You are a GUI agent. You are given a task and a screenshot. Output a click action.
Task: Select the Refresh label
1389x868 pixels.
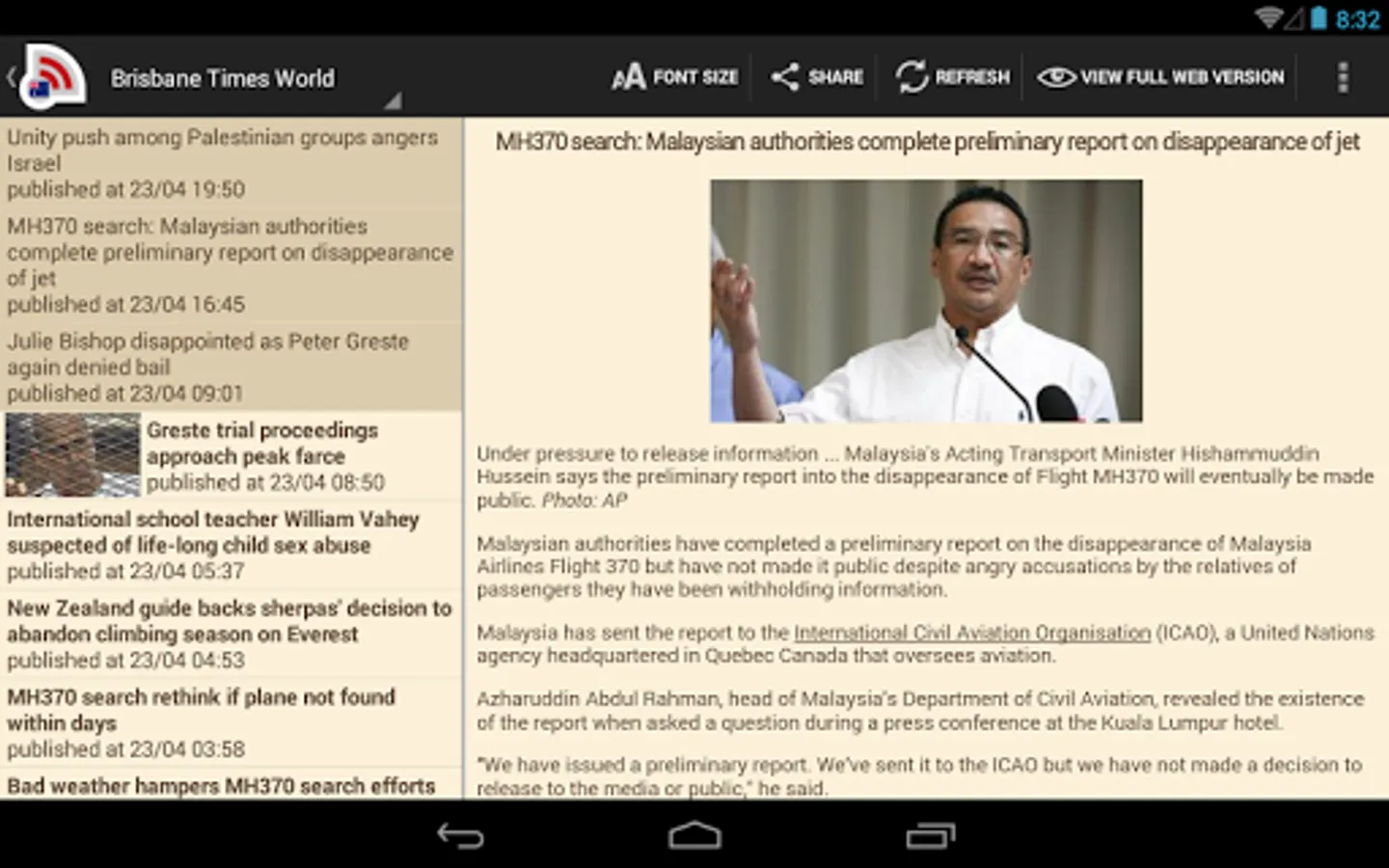(972, 77)
